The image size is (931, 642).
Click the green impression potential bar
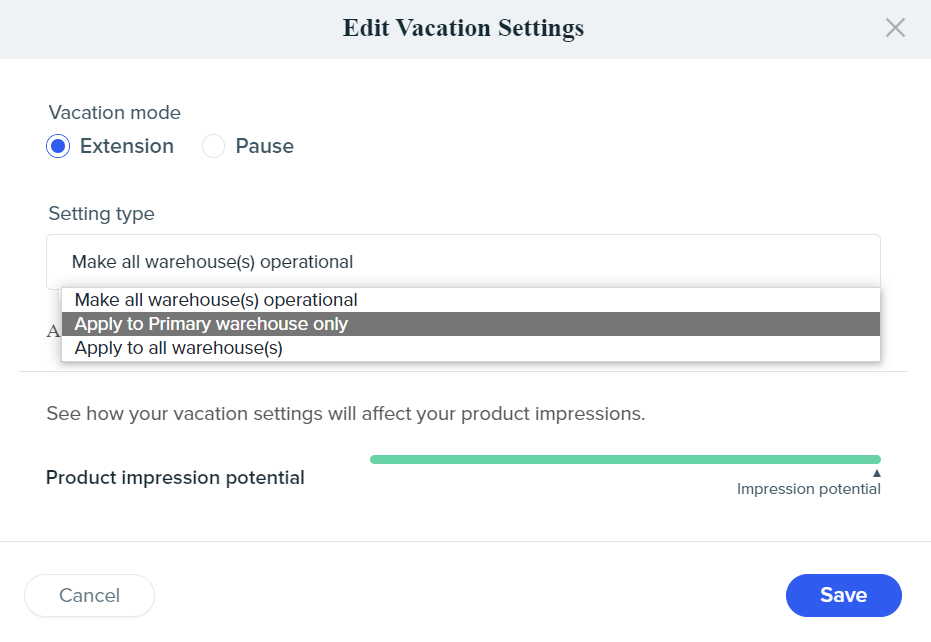pos(625,459)
